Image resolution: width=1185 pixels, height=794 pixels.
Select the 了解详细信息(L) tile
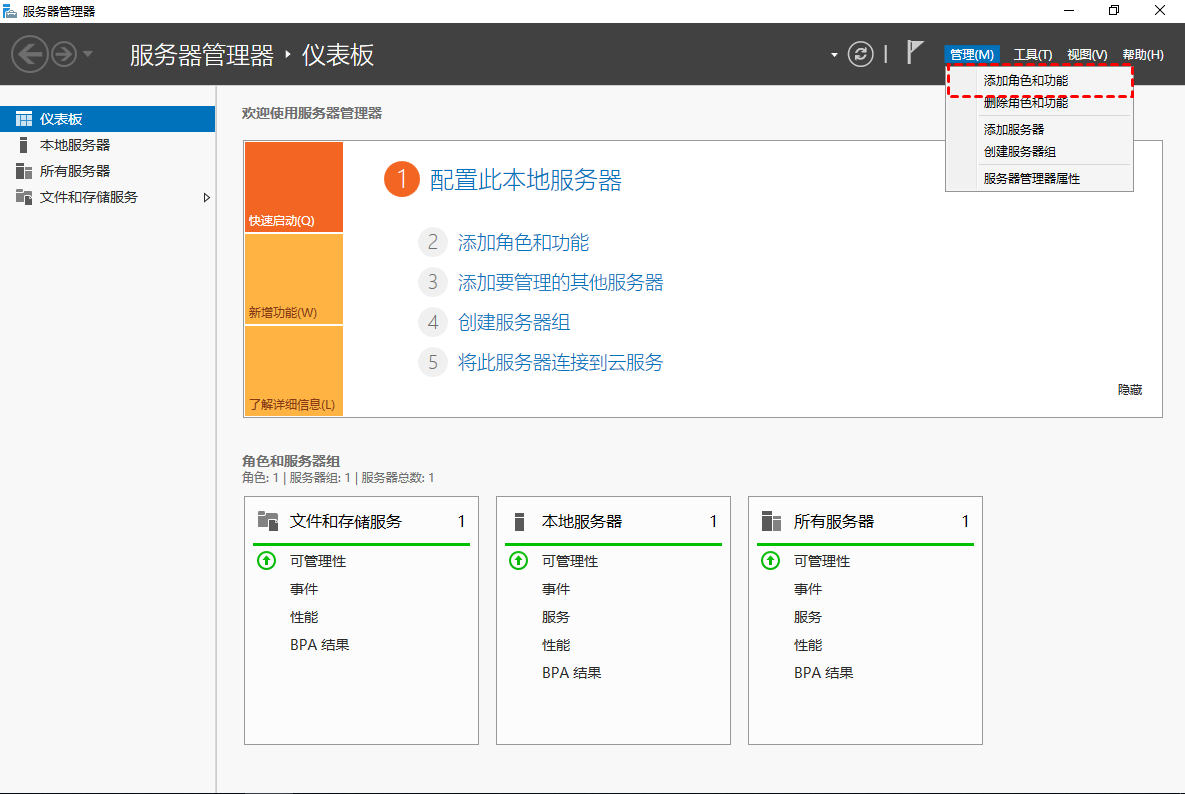(294, 371)
